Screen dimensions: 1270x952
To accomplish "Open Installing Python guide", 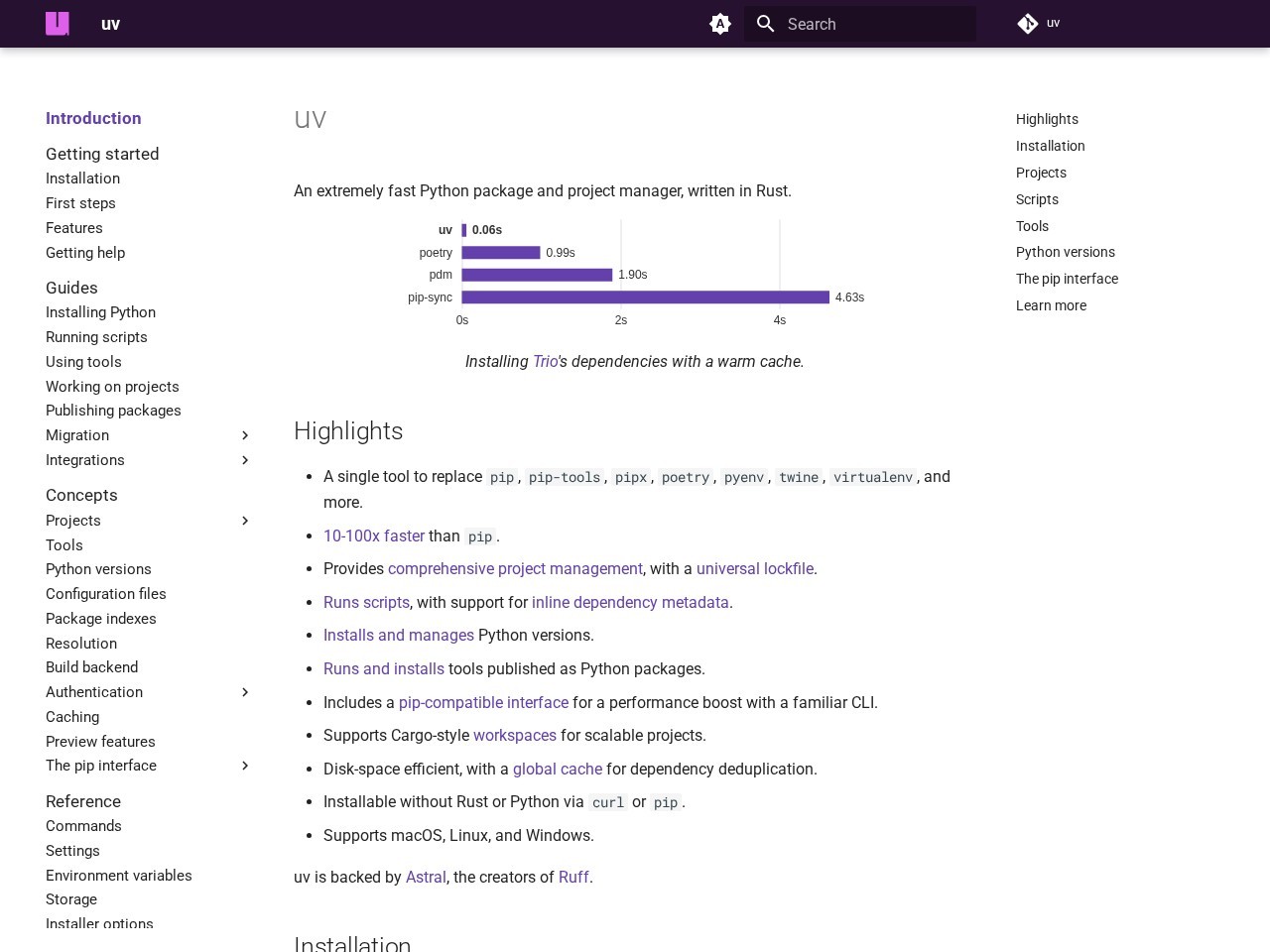I will point(100,312).
